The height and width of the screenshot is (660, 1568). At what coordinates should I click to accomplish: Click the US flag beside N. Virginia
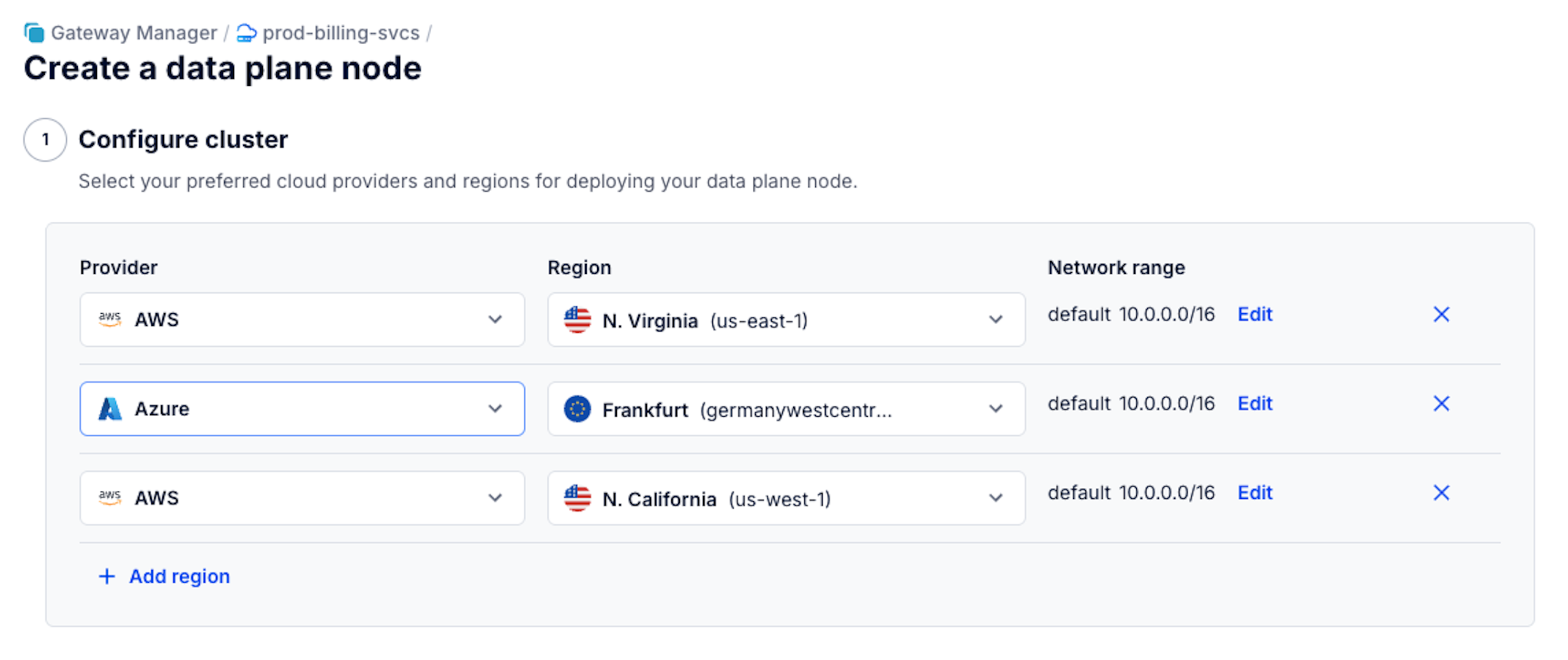(x=577, y=320)
